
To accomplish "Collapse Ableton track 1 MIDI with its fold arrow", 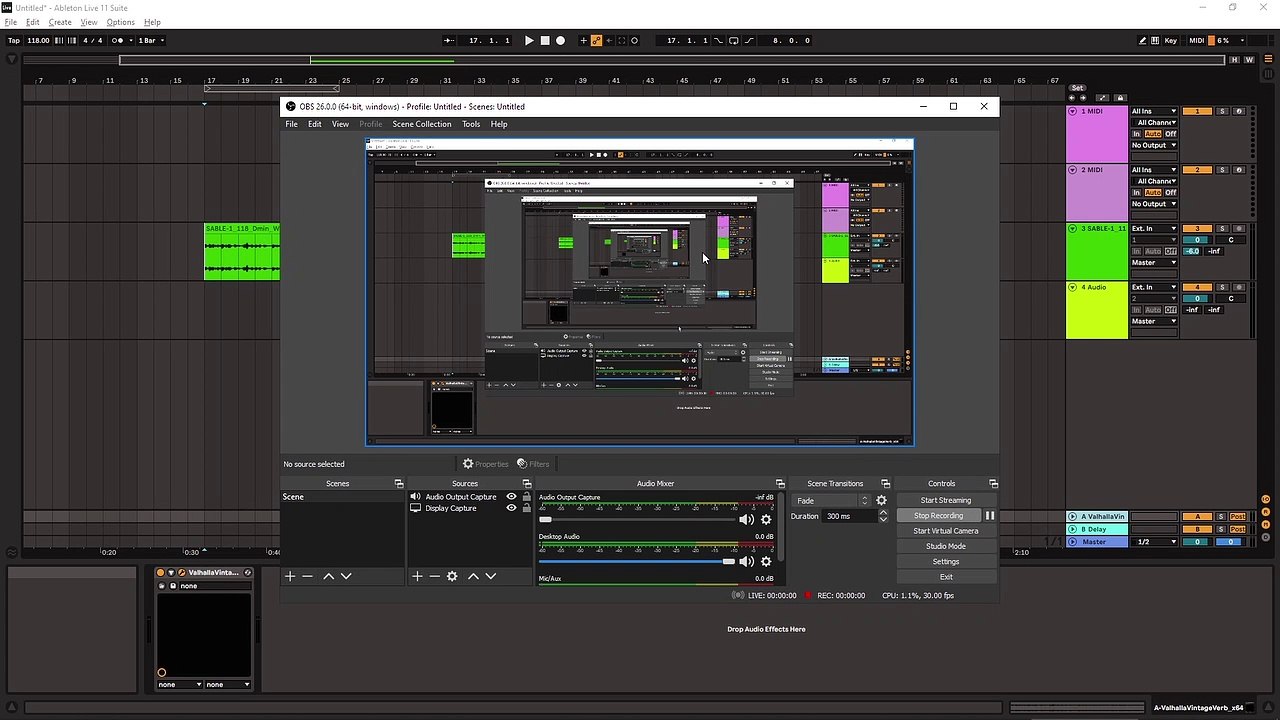I will pyautogui.click(x=1072, y=111).
